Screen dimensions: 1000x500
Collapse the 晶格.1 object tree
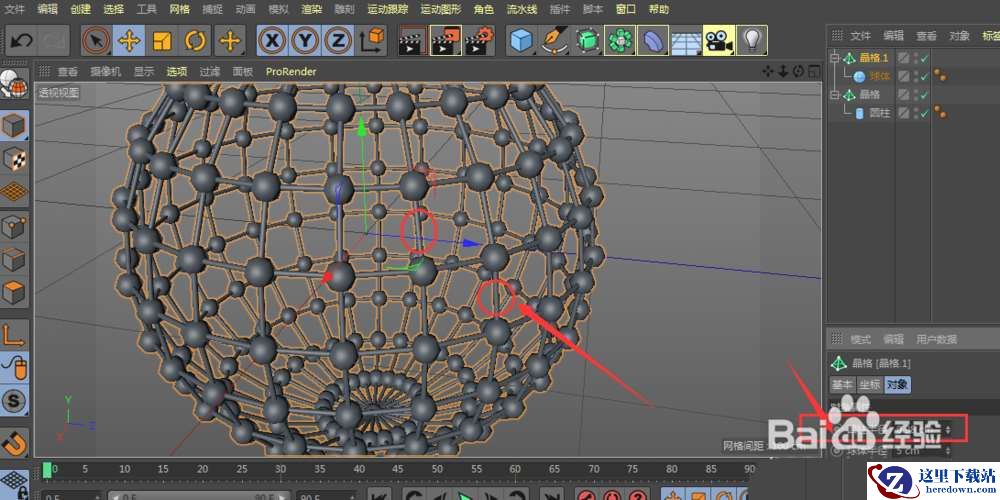point(834,58)
